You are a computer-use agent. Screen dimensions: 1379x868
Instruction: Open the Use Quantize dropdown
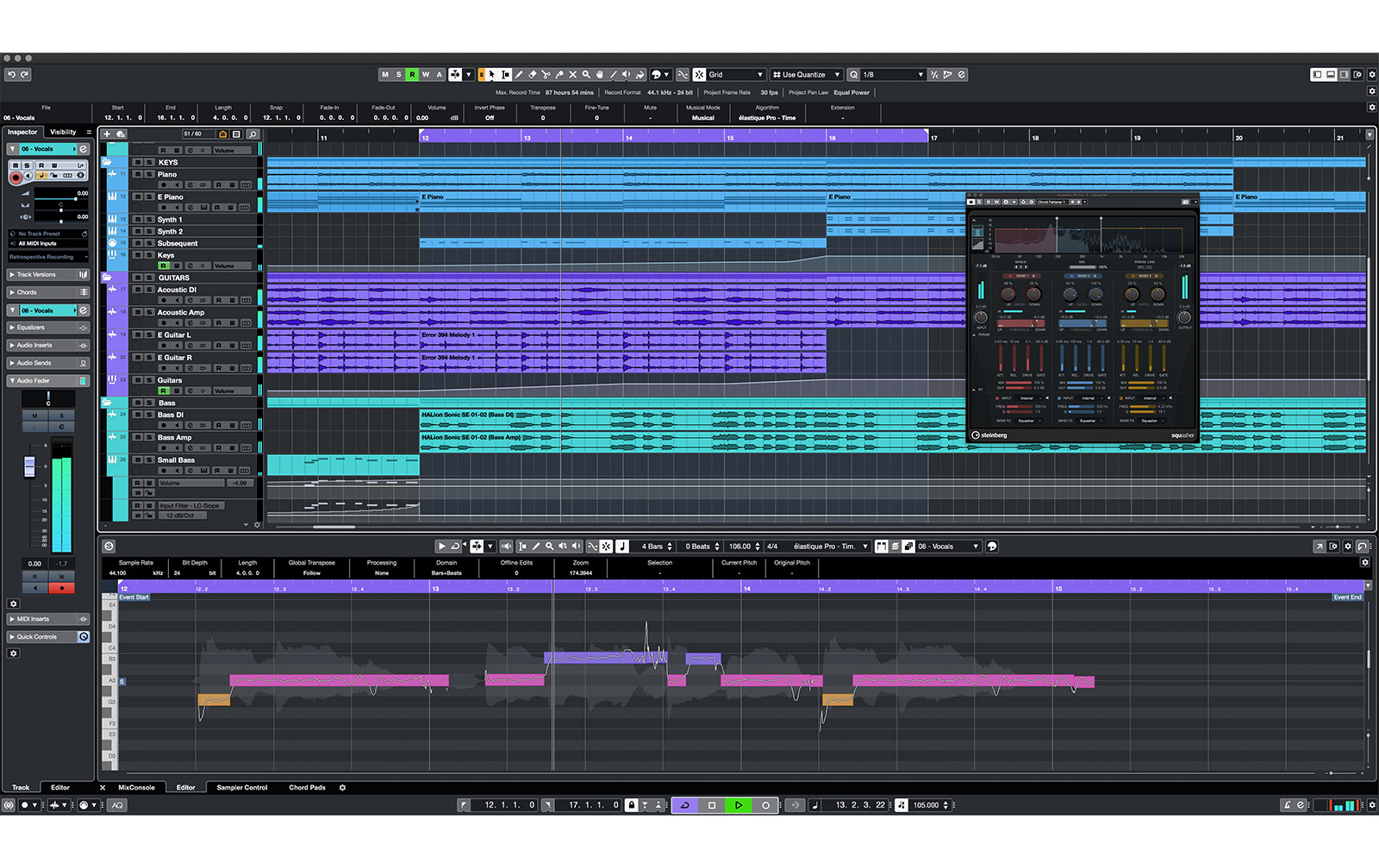pyautogui.click(x=806, y=74)
